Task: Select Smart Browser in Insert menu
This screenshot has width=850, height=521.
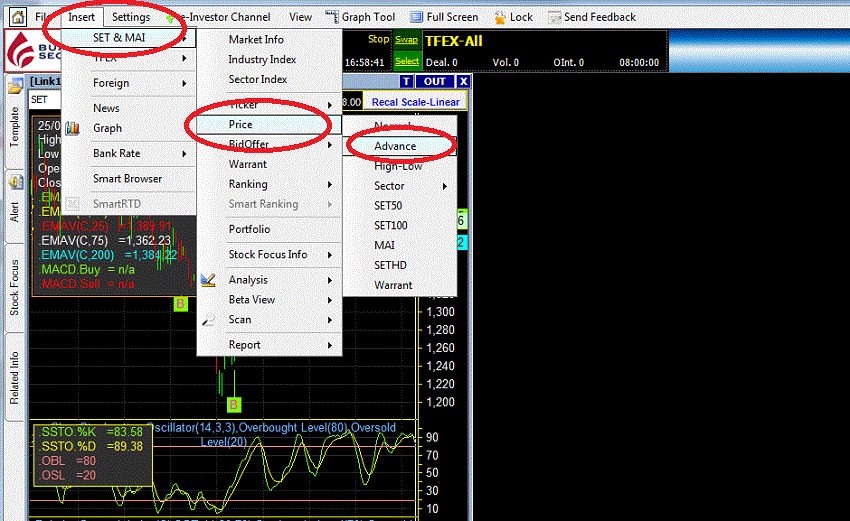Action: (127, 179)
